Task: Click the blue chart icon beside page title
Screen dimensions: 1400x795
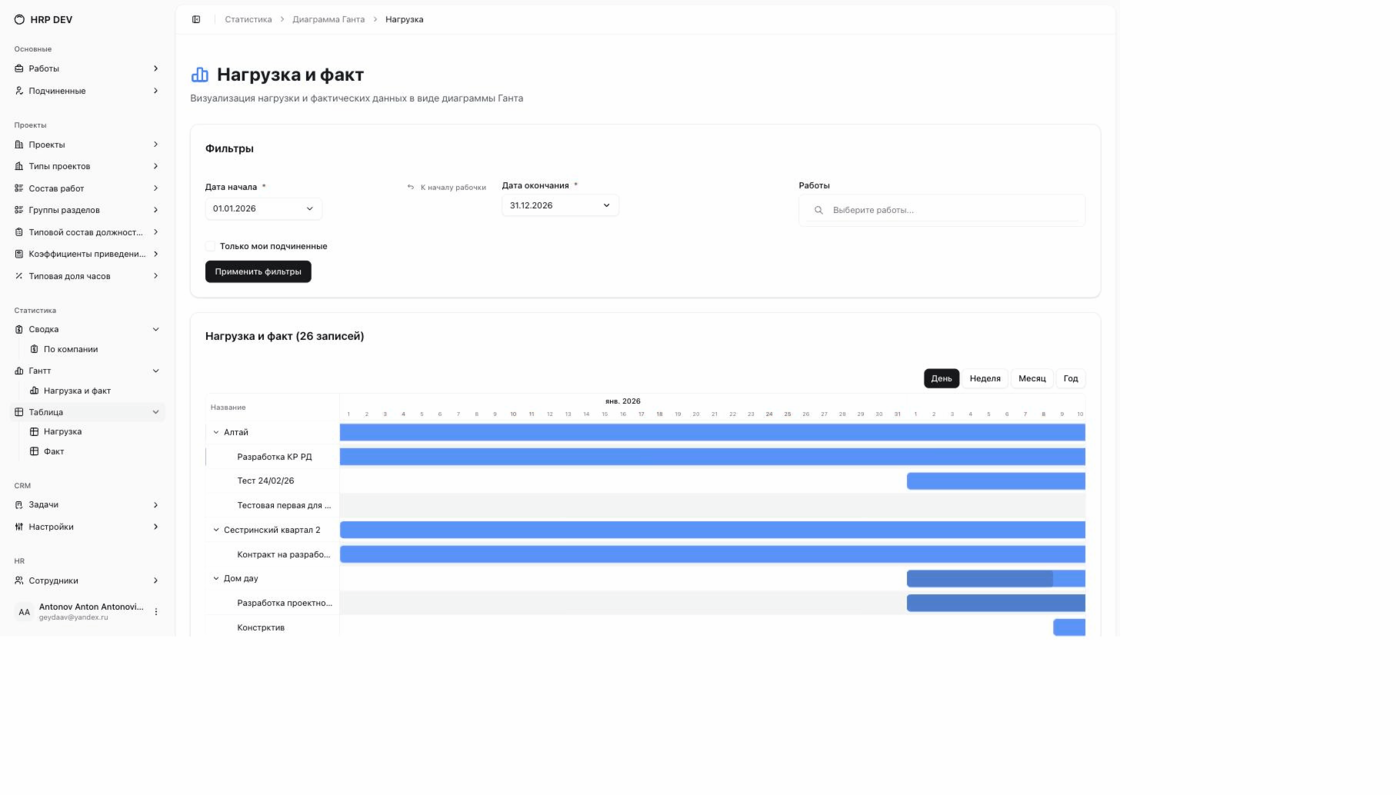Action: [x=200, y=75]
